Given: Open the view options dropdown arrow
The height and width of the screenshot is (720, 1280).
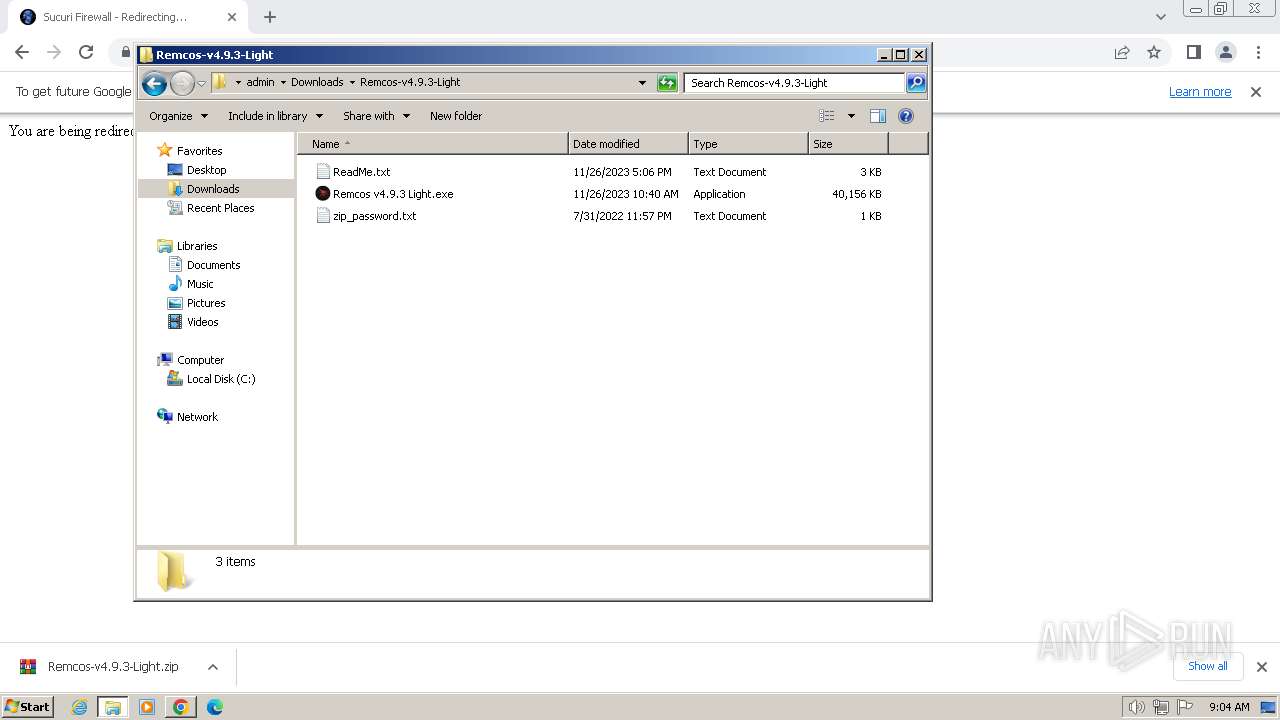Looking at the screenshot, I should pos(851,116).
